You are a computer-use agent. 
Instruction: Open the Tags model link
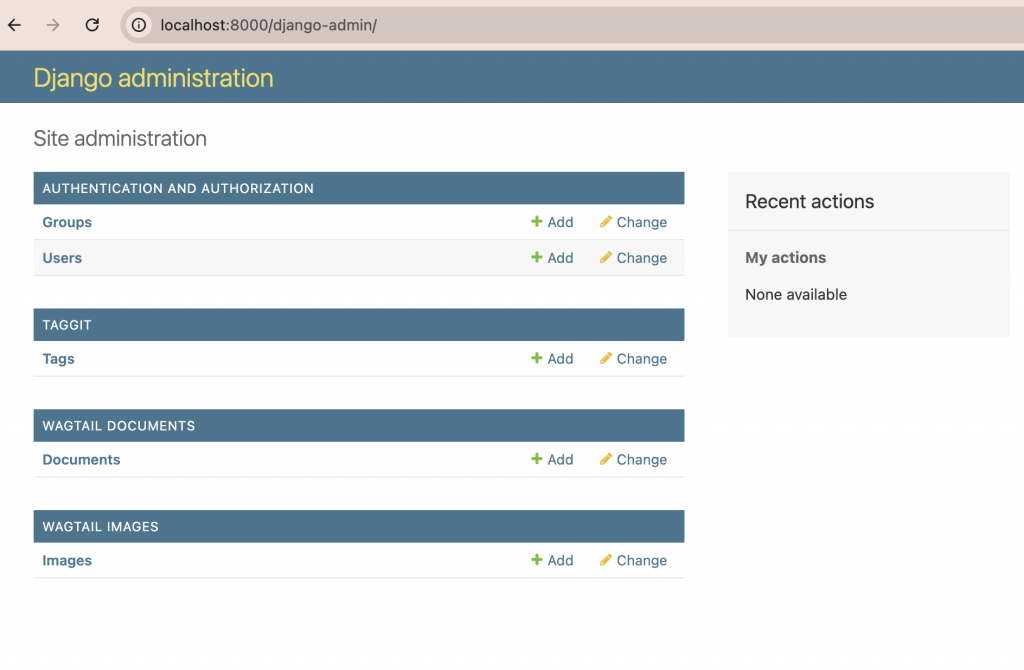(58, 359)
